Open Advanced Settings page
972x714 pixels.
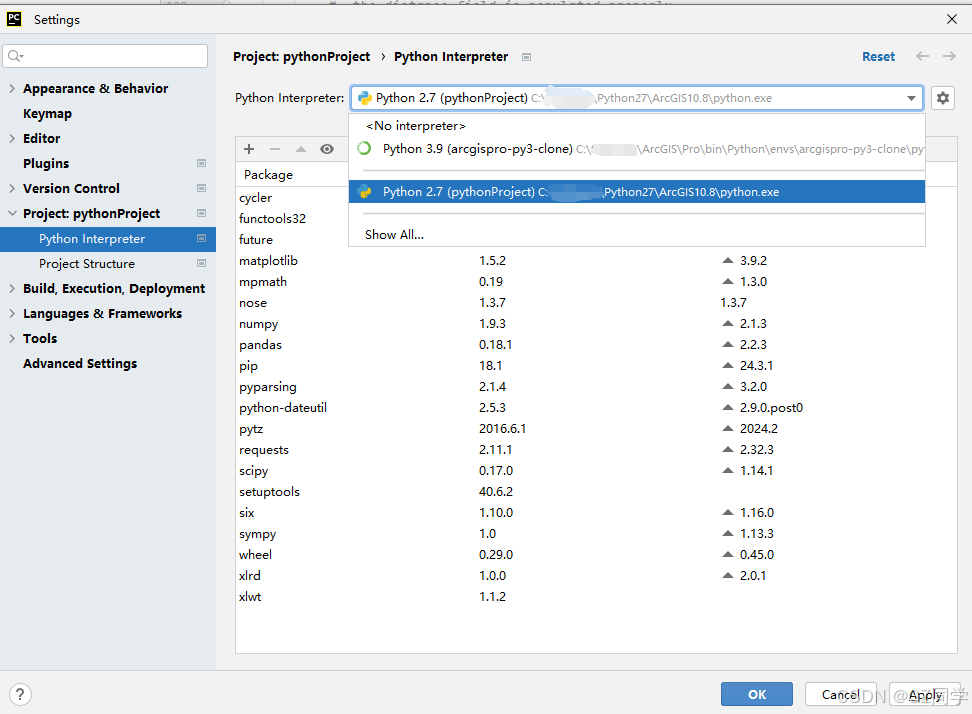point(80,363)
